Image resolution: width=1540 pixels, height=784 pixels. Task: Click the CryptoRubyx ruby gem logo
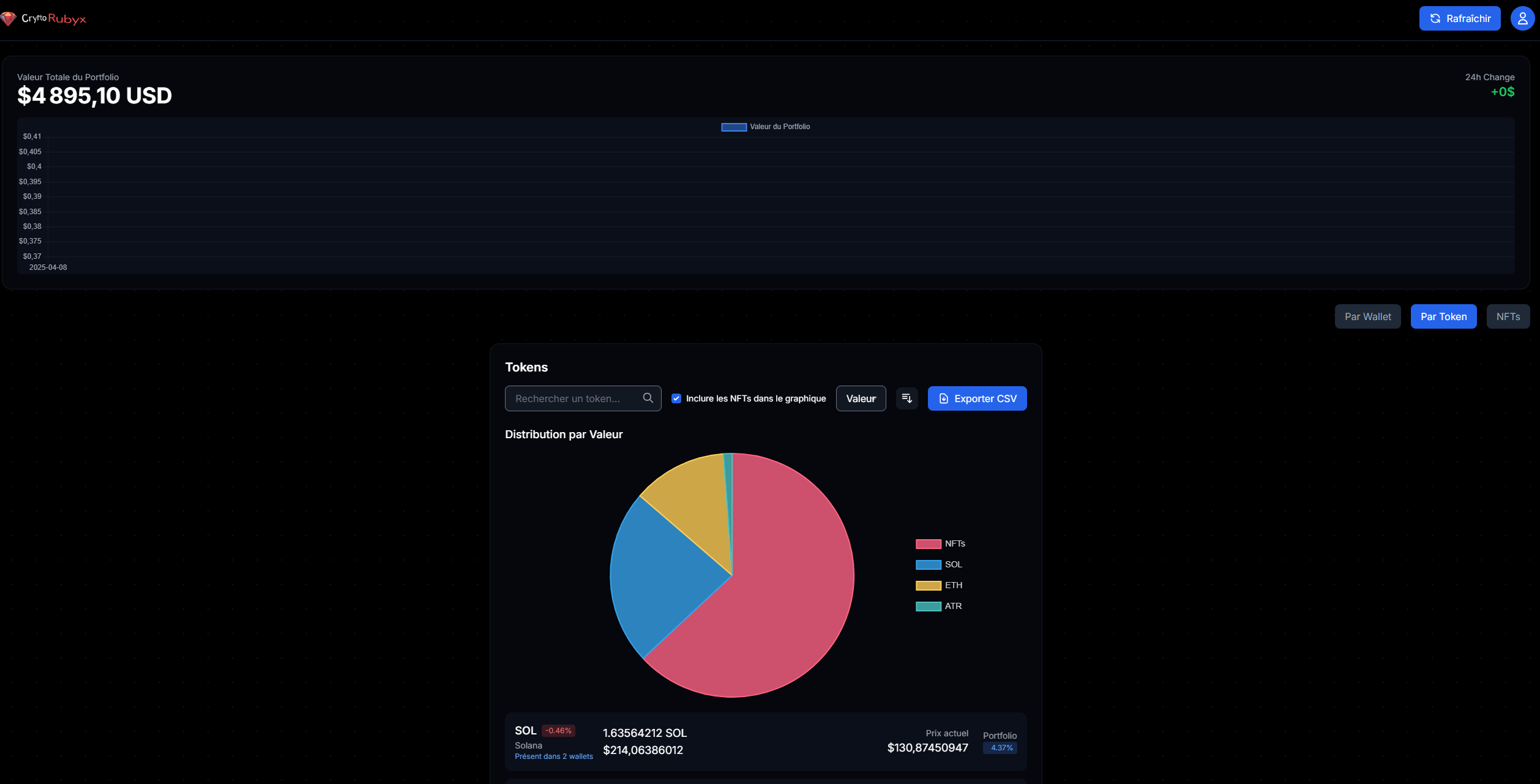click(9, 19)
